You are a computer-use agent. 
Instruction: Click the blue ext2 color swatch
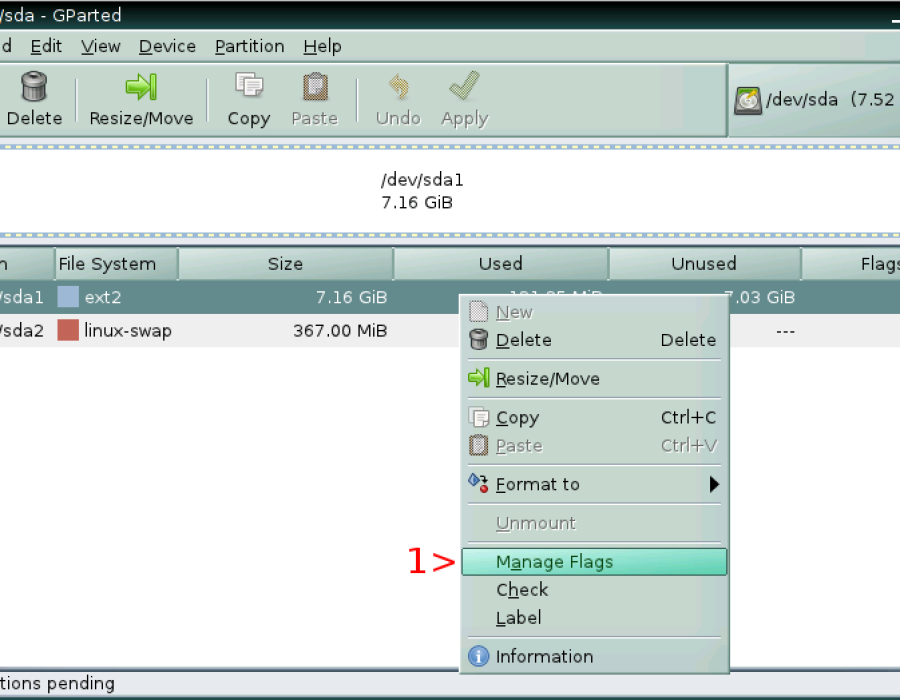[68, 297]
